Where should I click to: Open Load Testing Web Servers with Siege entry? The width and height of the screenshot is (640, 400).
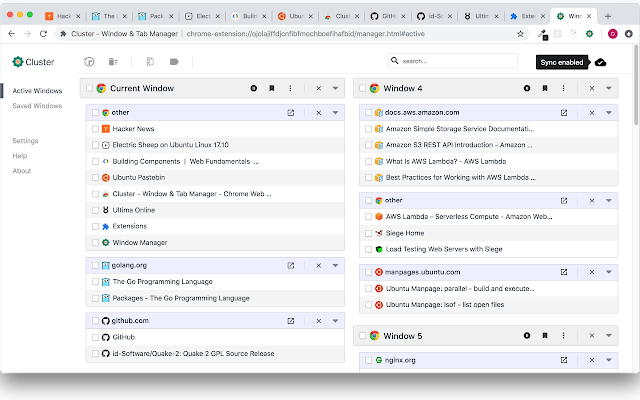point(444,249)
